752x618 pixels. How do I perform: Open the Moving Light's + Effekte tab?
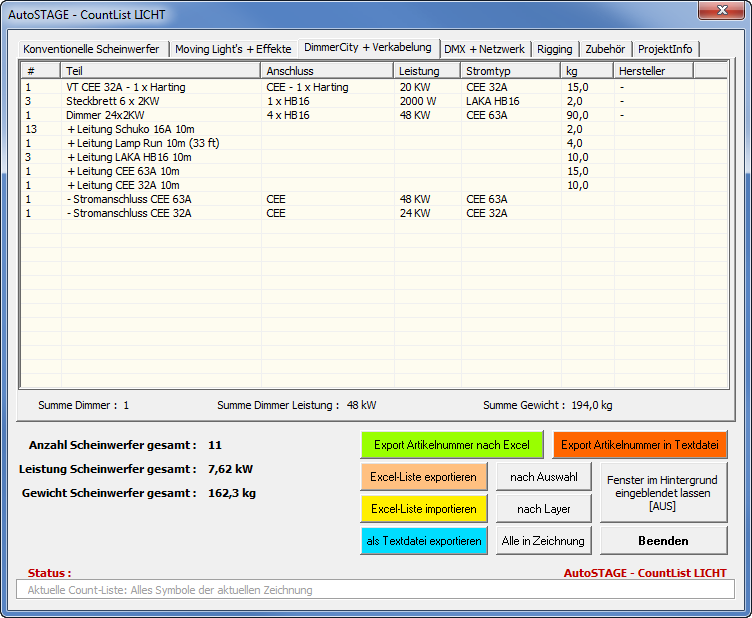233,49
